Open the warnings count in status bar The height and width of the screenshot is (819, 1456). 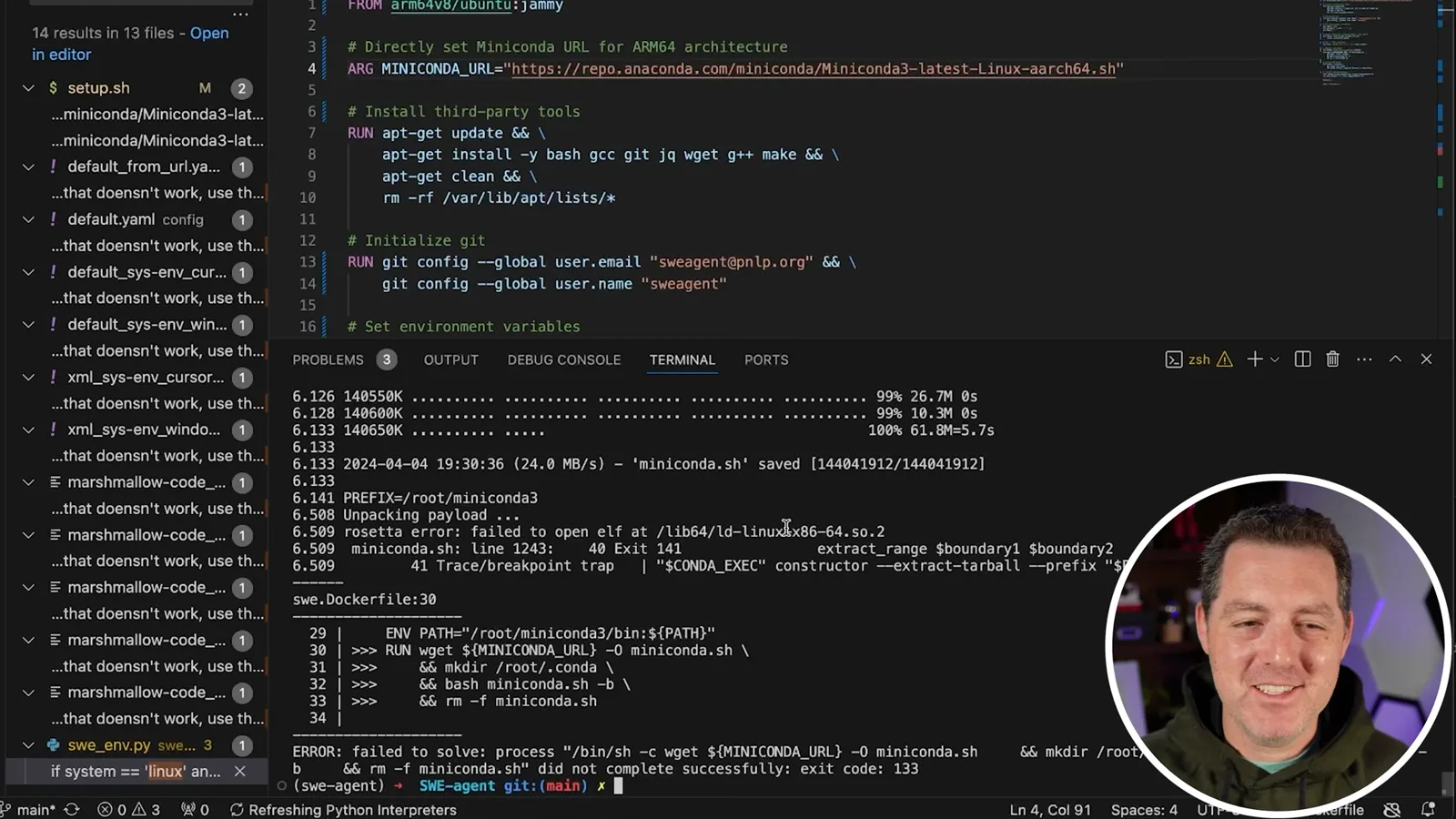pyautogui.click(x=147, y=810)
